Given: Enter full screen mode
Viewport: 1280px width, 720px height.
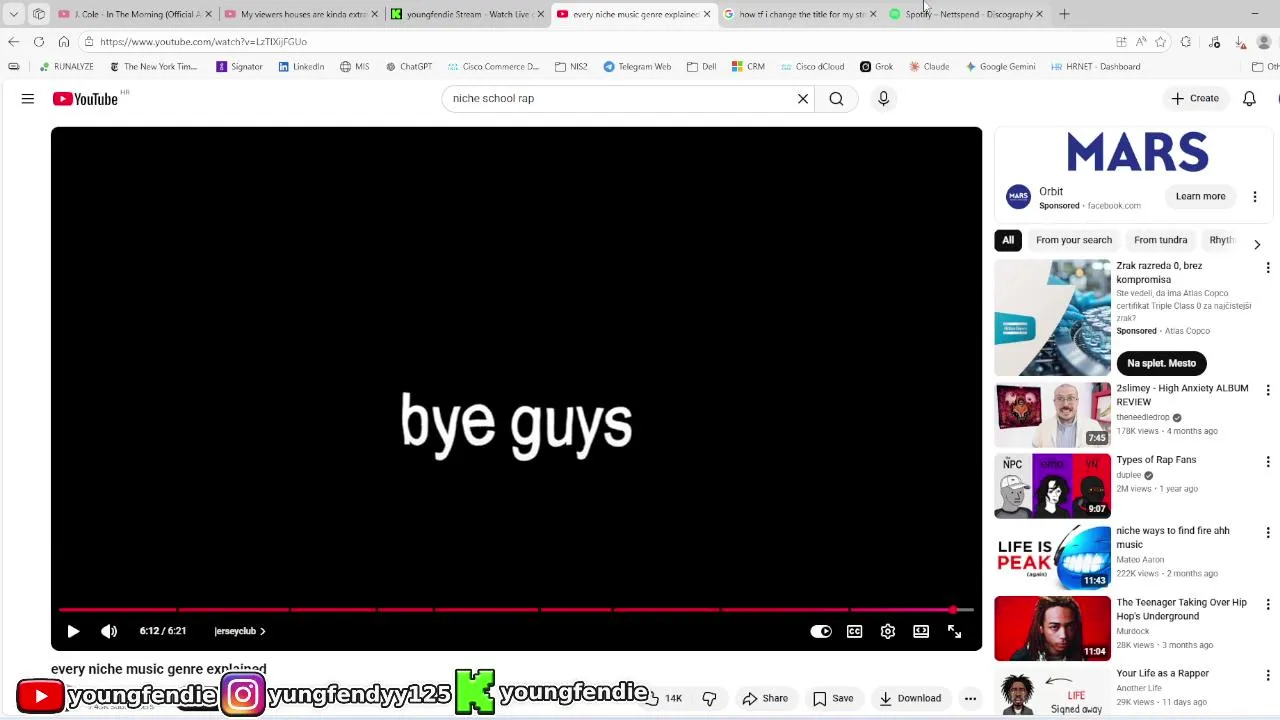Looking at the screenshot, I should point(954,631).
